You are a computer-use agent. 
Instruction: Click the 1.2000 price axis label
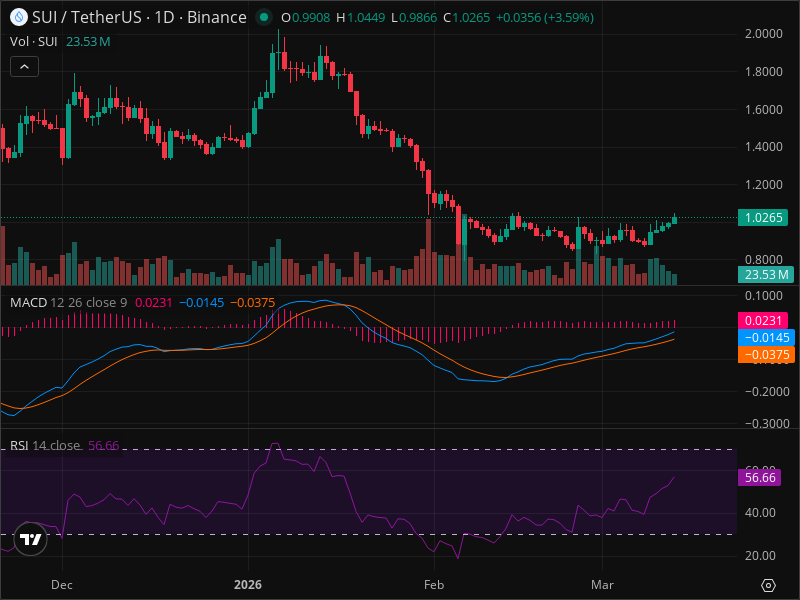pos(763,185)
